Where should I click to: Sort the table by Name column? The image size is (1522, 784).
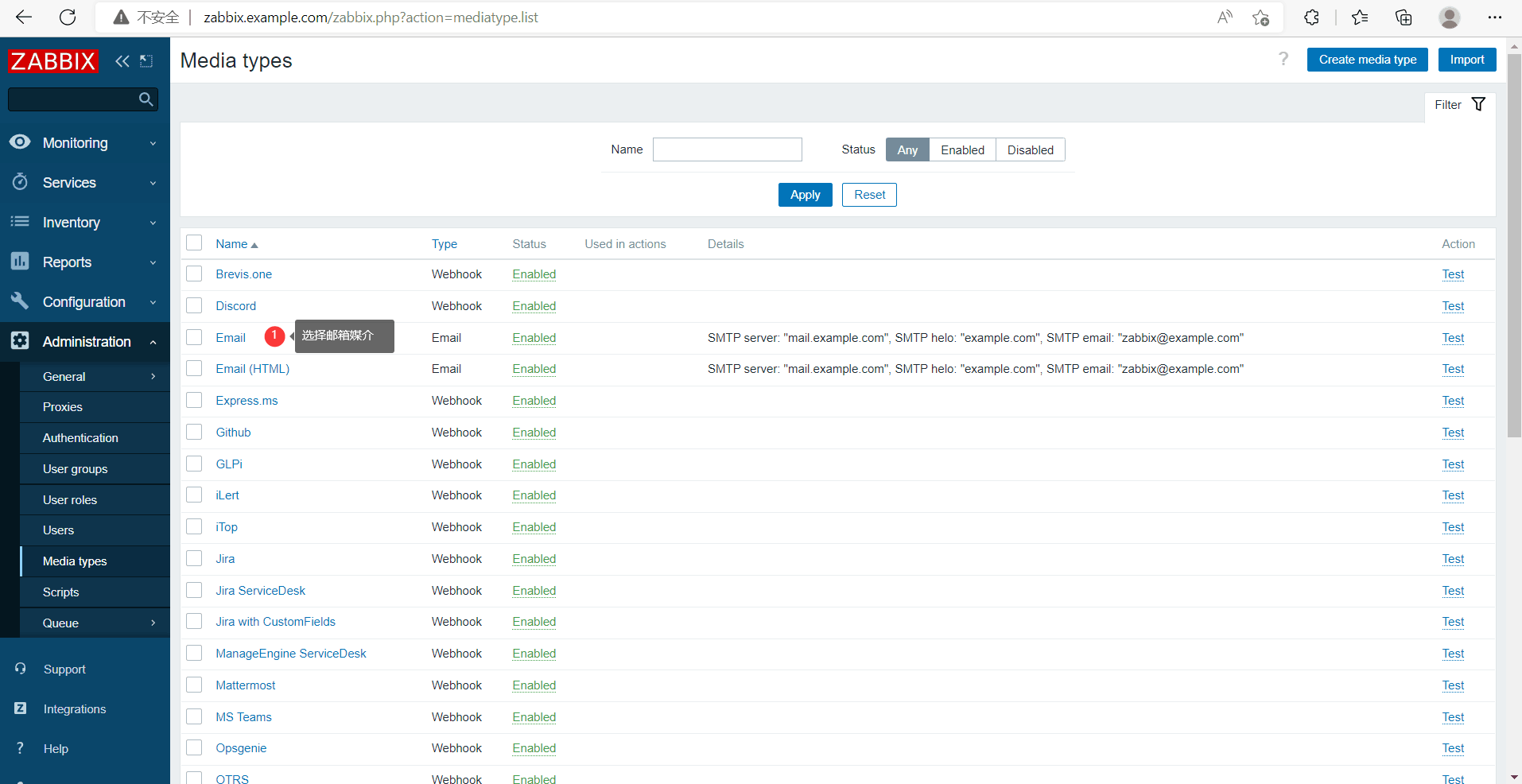(236, 244)
